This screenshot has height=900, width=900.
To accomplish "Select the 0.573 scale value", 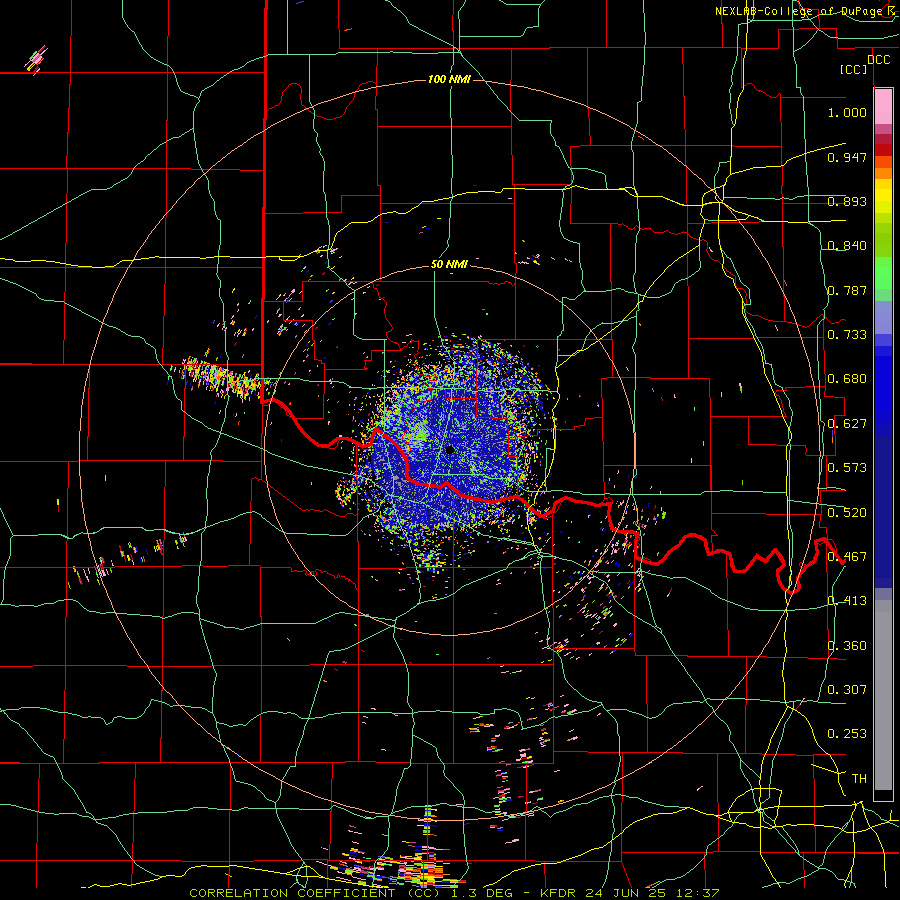I will (847, 468).
